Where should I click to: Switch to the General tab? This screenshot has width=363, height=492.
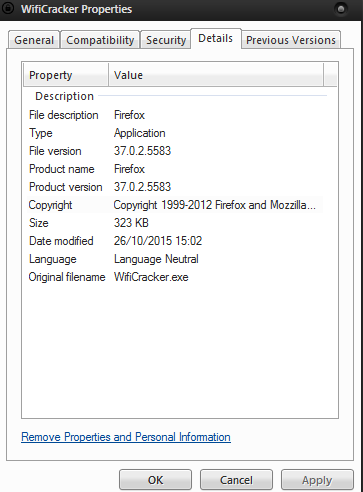point(34,40)
